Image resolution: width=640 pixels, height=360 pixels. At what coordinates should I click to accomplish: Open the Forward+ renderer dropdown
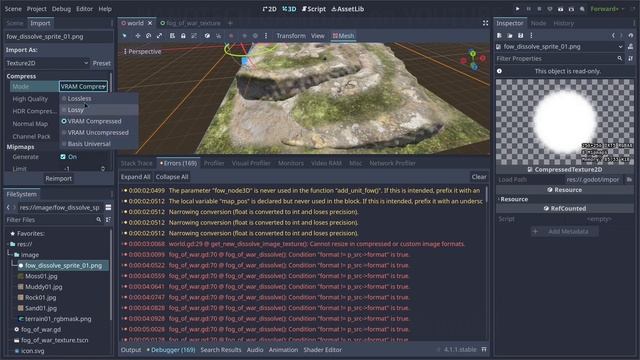coord(607,9)
